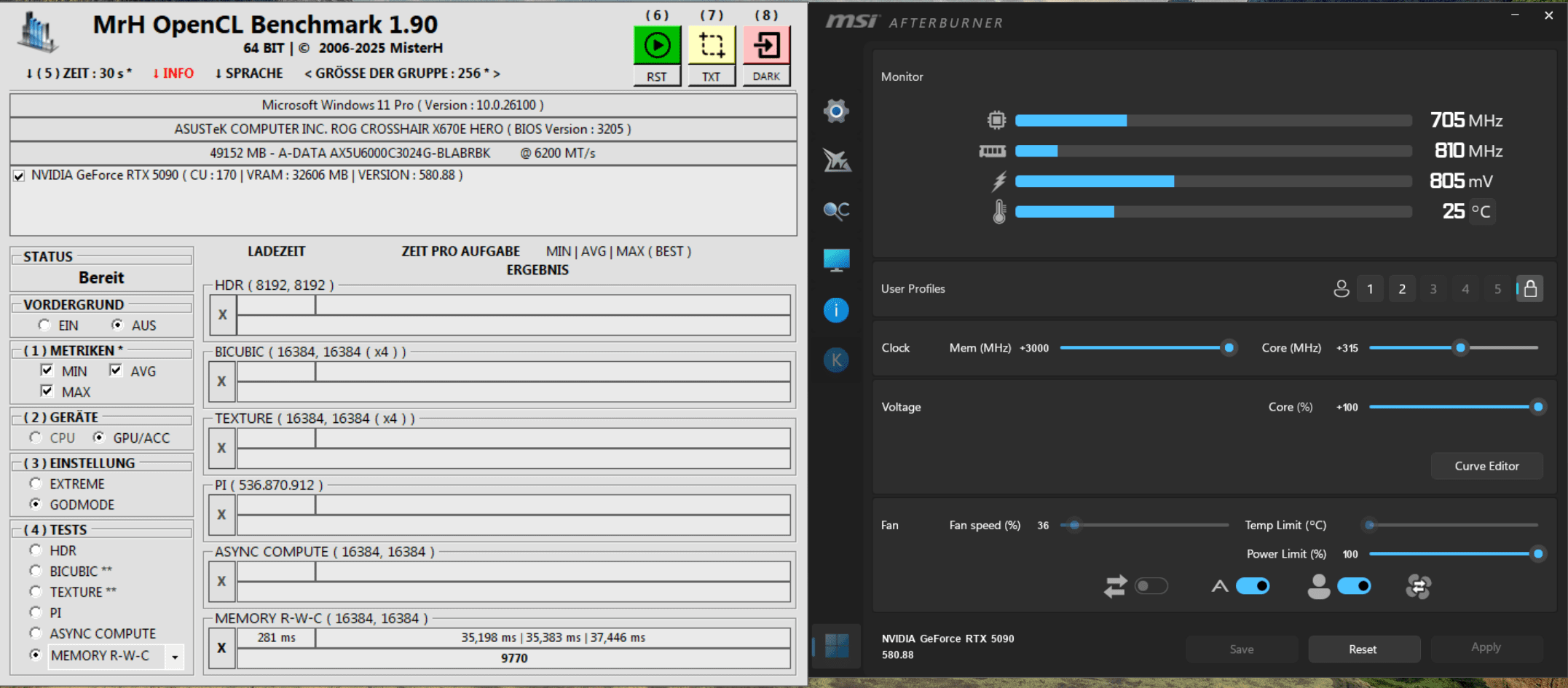Open the Kombustor fighter-jet icon in Afterburner

pyautogui.click(x=836, y=160)
